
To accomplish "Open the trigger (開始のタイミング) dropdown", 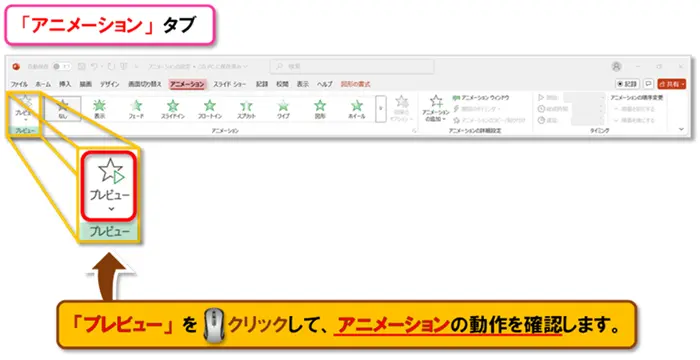I will [x=477, y=109].
